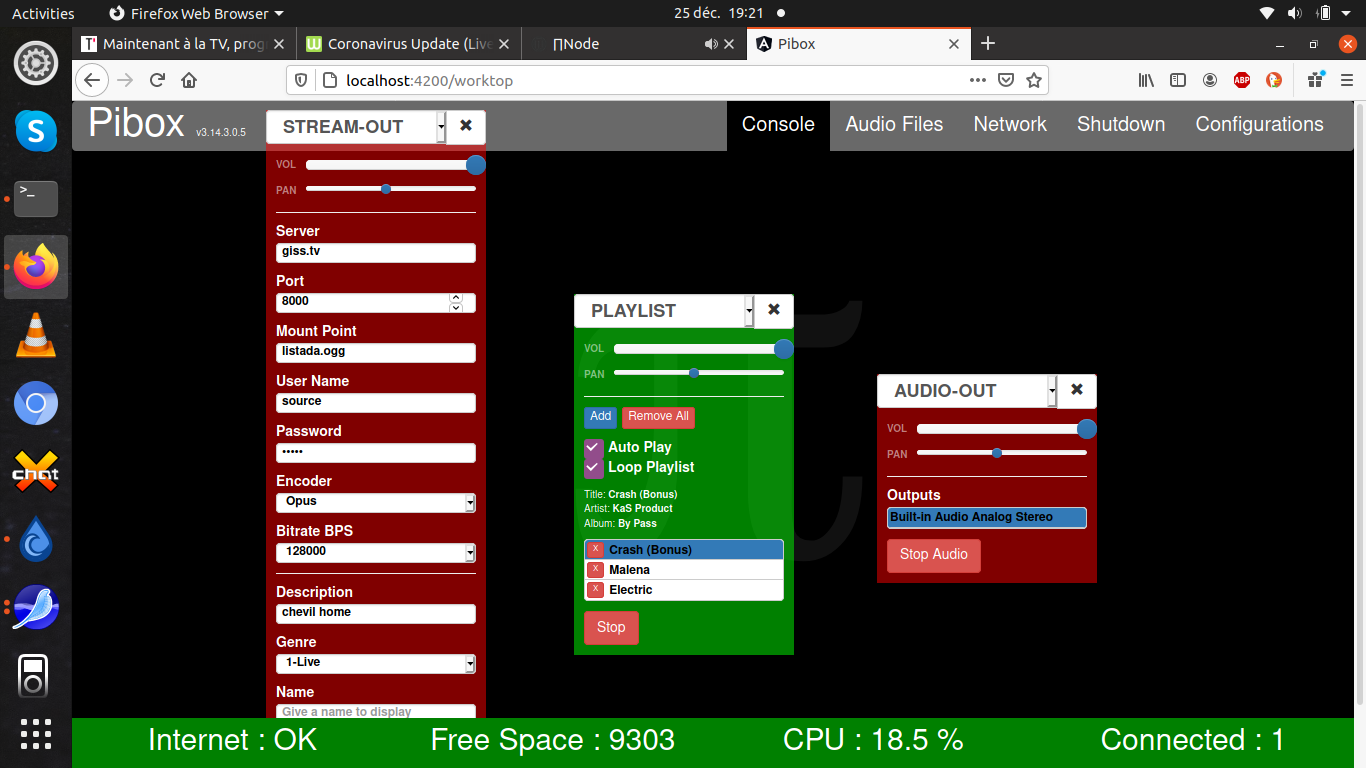Screen dimensions: 1366x768
Task: Adjust PLAYLIST pan slider
Action: click(699, 373)
